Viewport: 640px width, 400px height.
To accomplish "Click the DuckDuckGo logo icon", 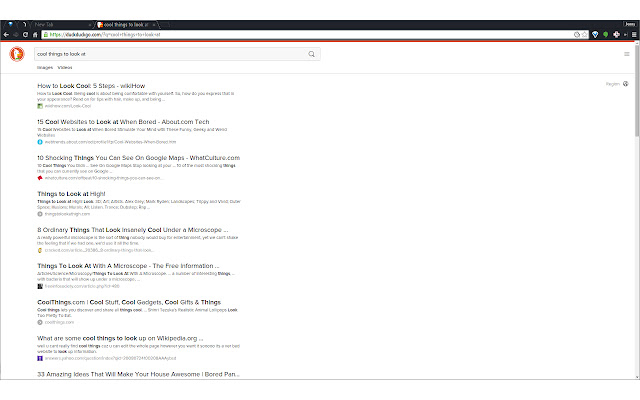I will (17, 53).
